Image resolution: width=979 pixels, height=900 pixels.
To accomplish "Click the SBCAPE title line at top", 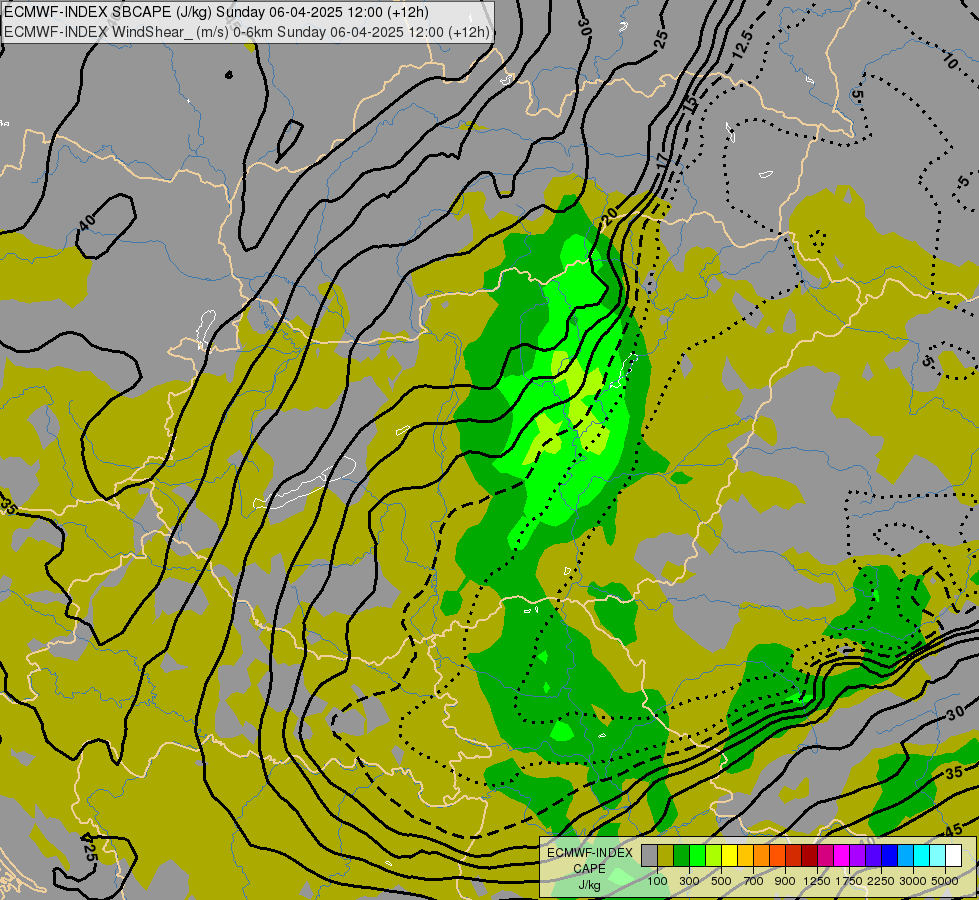I will [x=216, y=12].
